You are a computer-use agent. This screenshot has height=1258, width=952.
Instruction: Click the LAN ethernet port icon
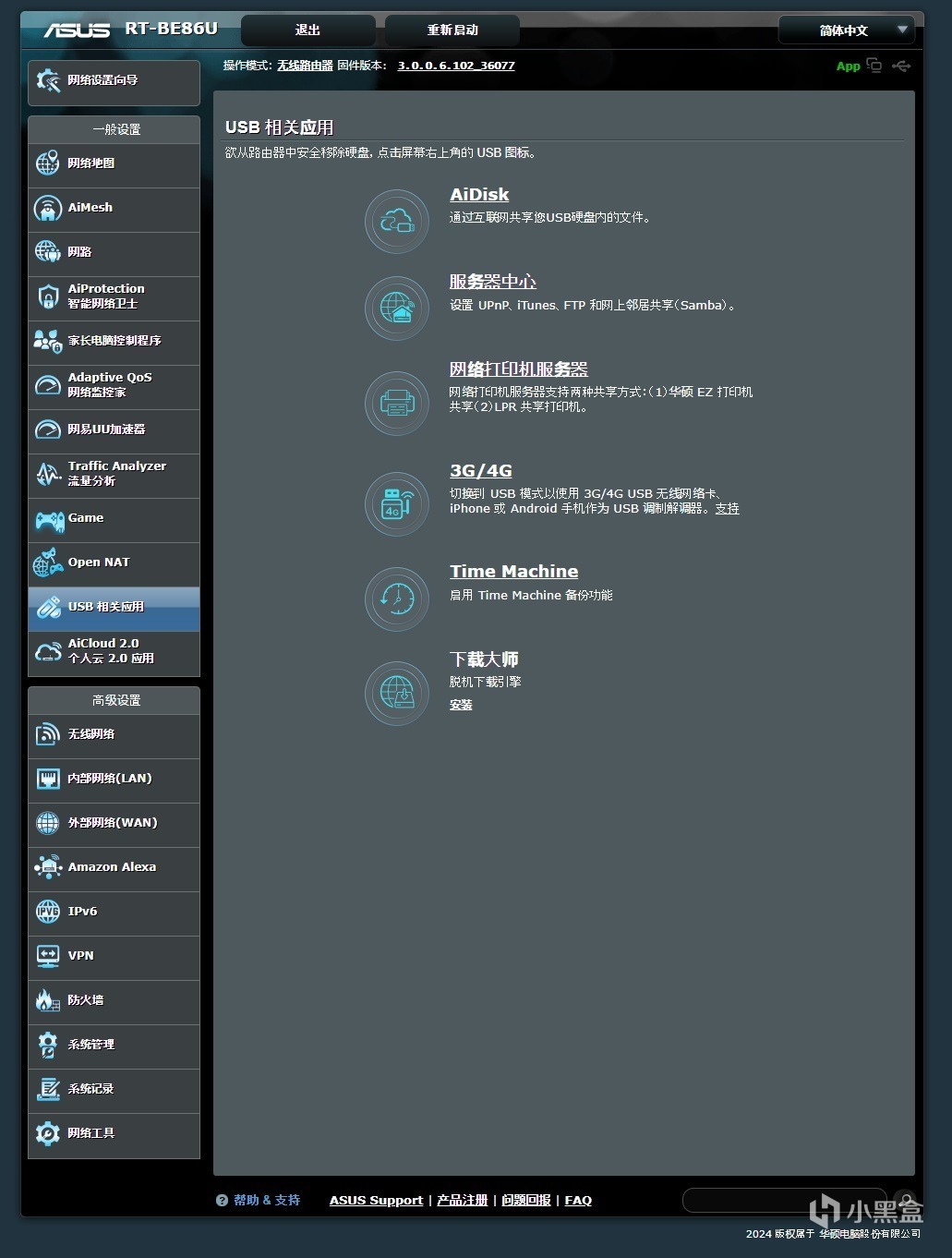tap(48, 779)
